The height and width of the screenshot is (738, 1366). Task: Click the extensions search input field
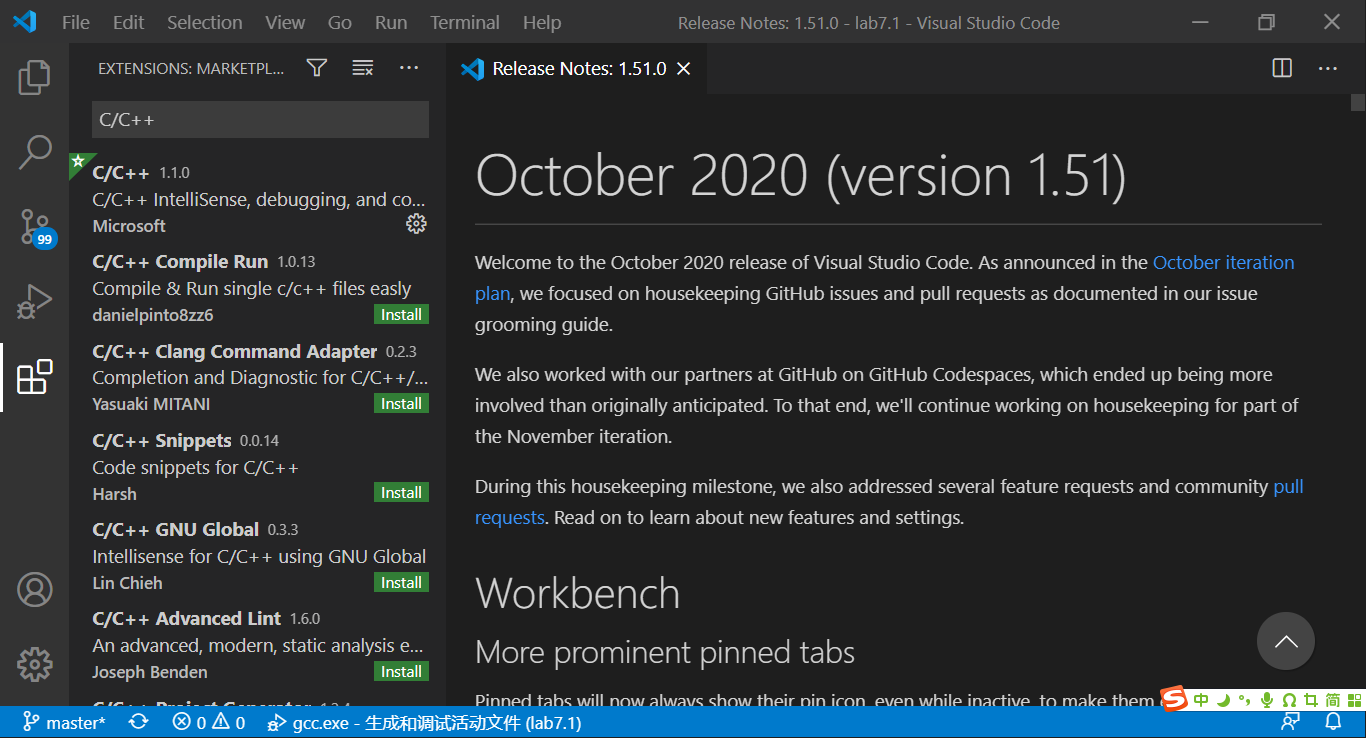(x=260, y=120)
